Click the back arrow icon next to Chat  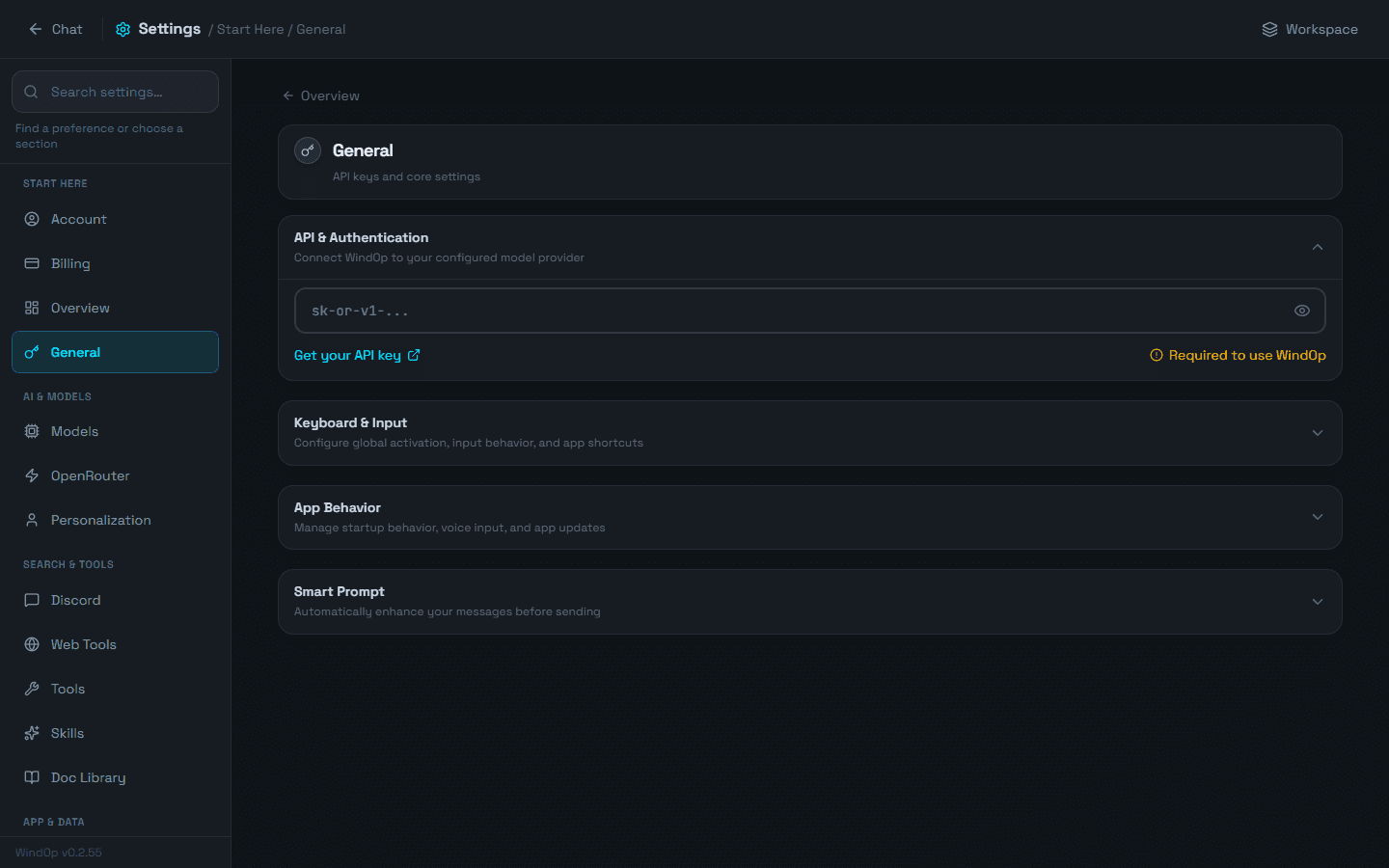[35, 29]
